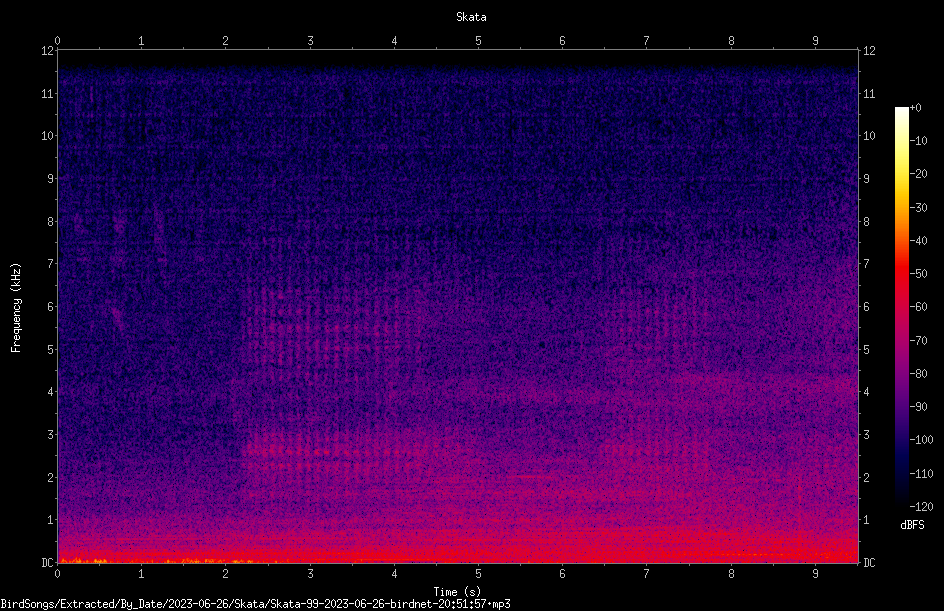Click "DC" on the left frequency axis
The height and width of the screenshot is (611, 944).
click(x=47, y=563)
